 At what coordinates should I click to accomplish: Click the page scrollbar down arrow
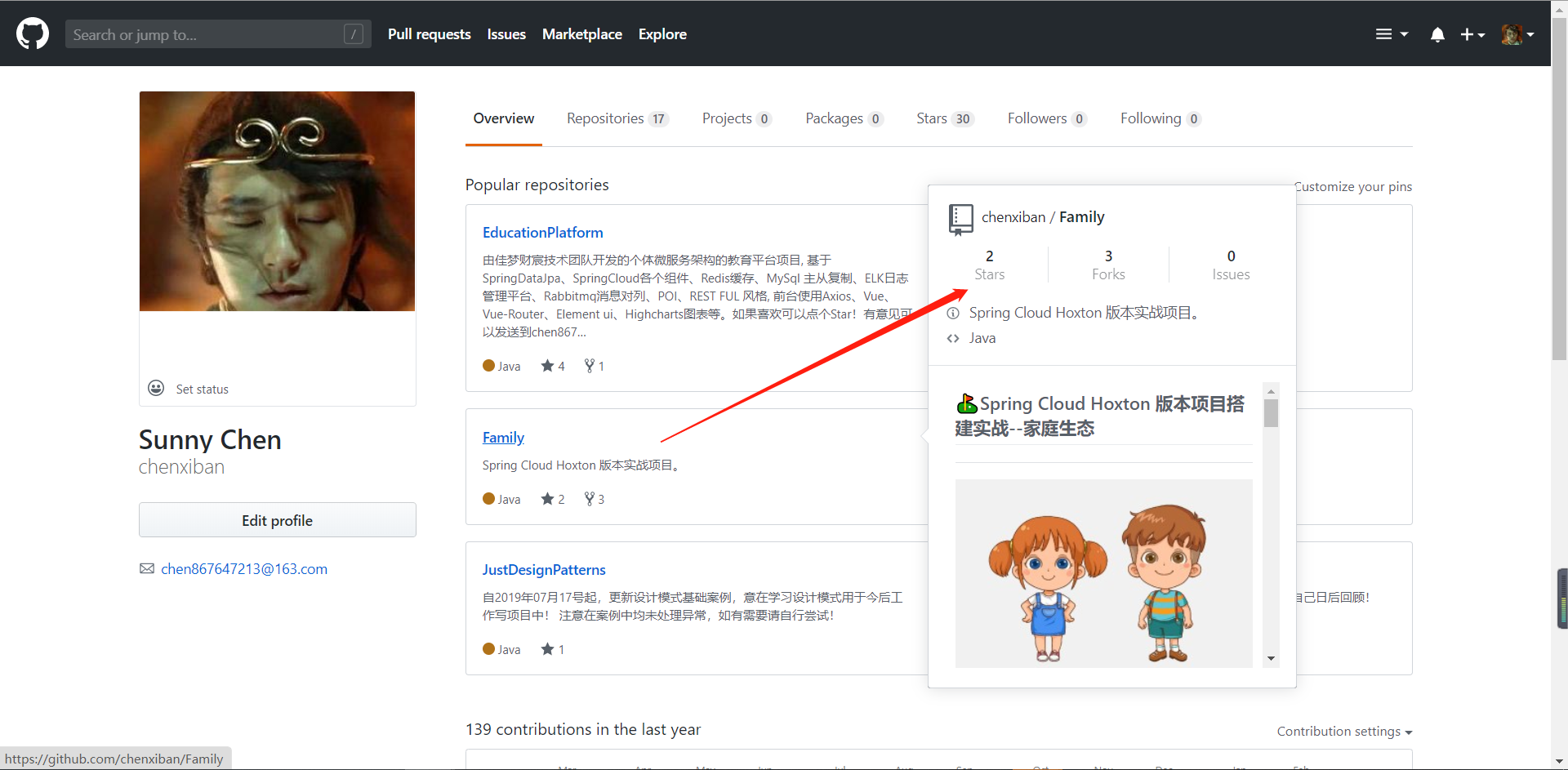point(1560,762)
